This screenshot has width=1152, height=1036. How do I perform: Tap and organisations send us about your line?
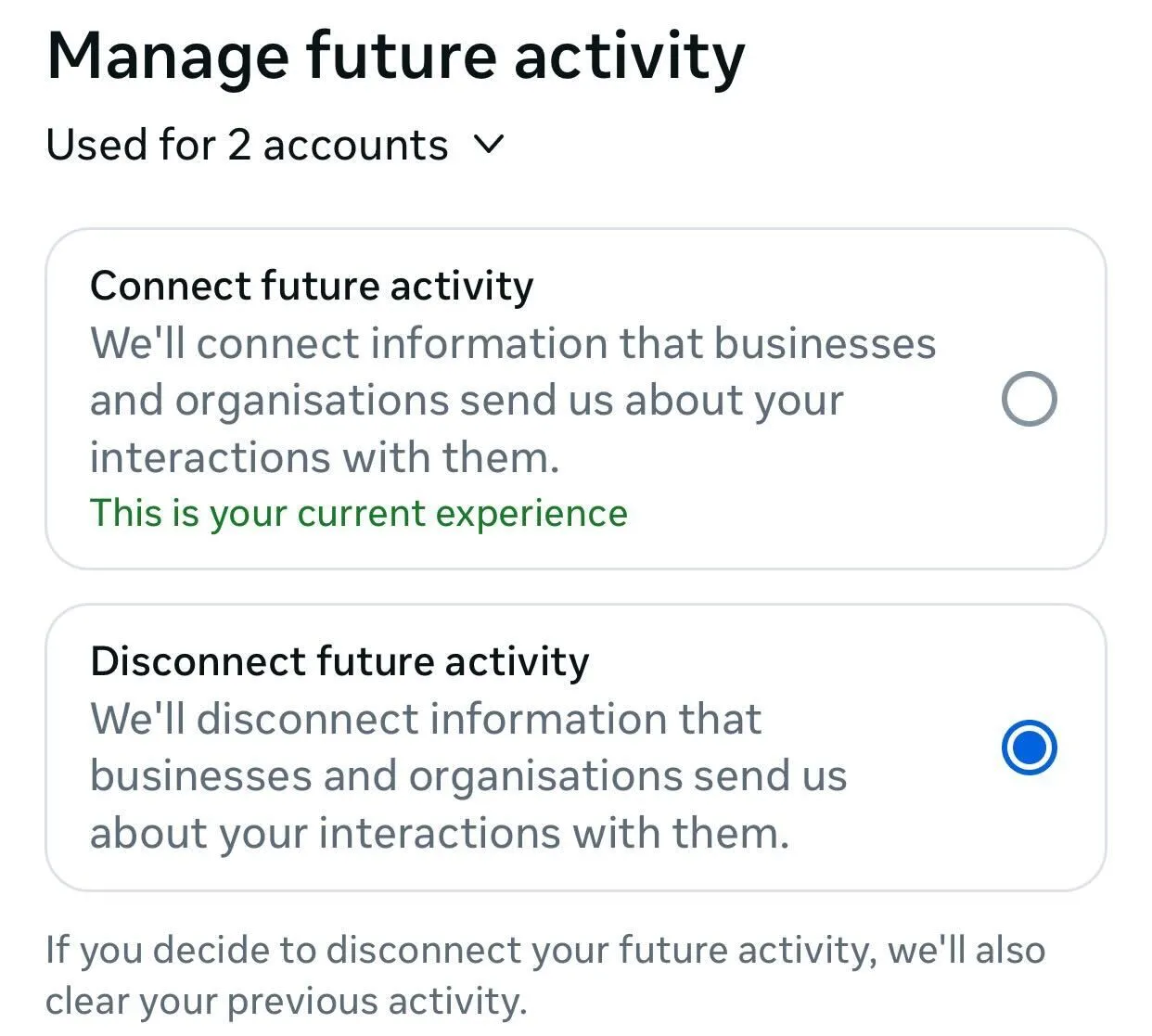(x=467, y=401)
